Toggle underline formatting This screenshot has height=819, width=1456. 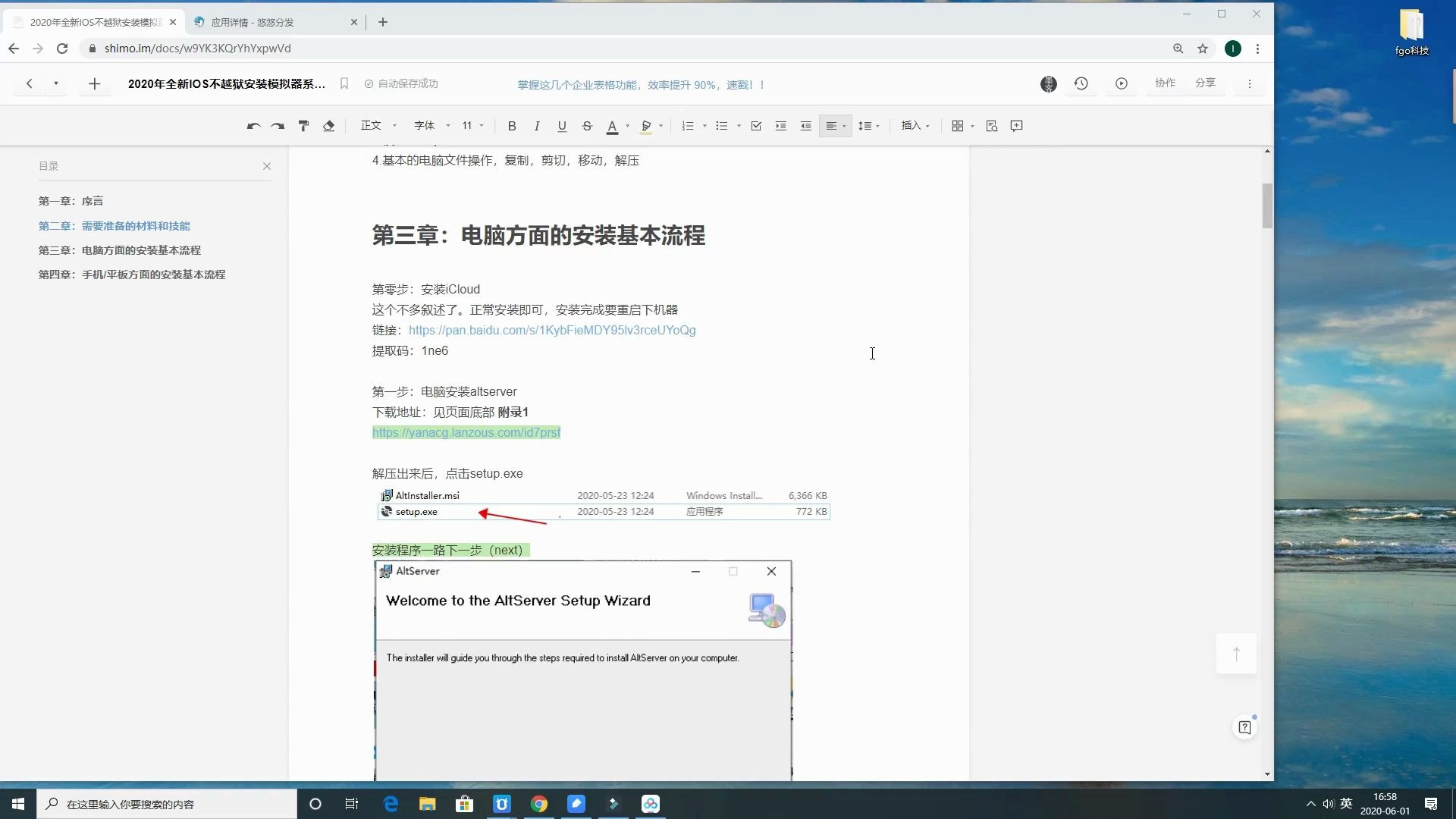click(562, 126)
